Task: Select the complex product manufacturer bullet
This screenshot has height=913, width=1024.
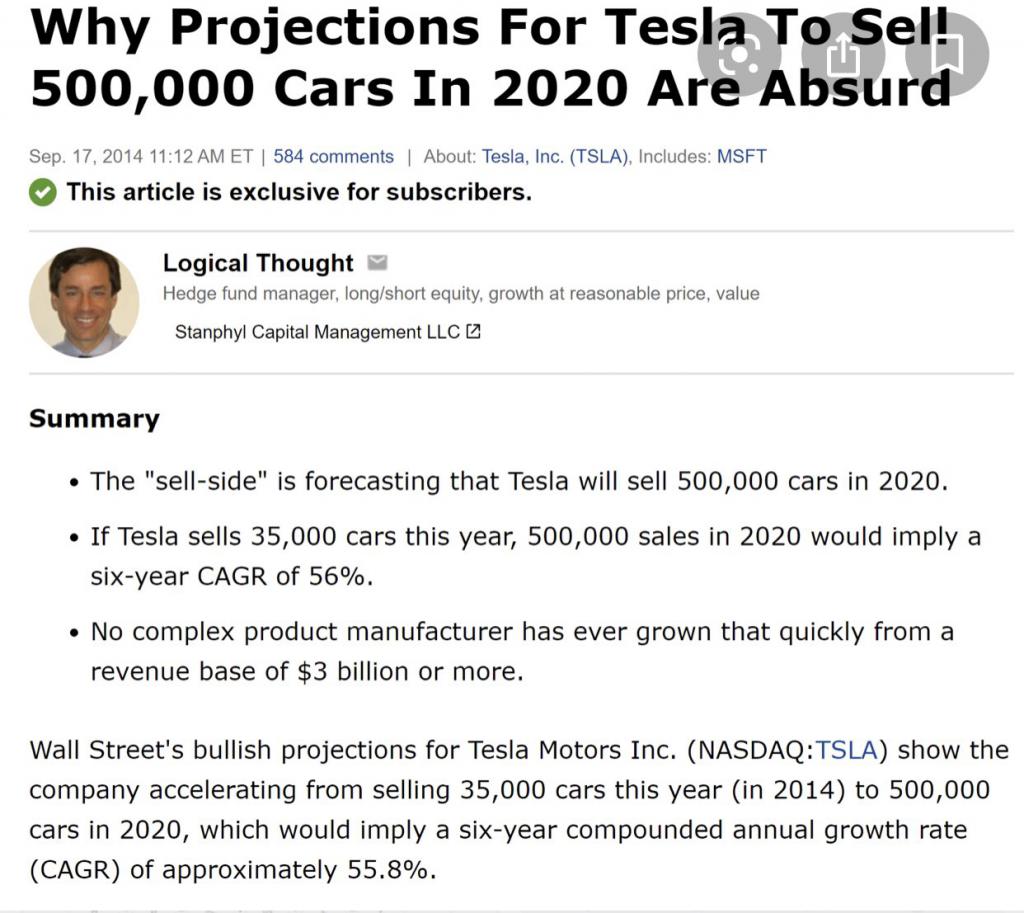Action: (x=521, y=651)
